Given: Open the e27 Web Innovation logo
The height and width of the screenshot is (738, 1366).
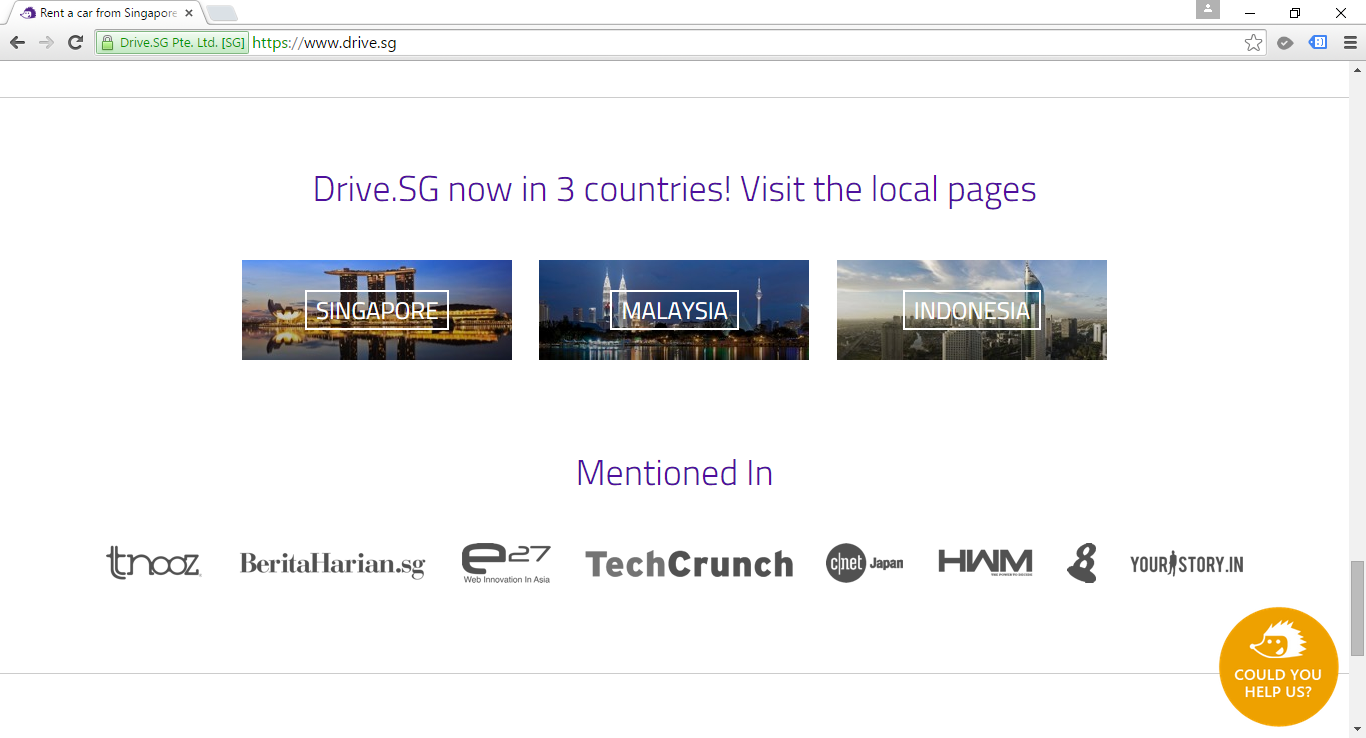Looking at the screenshot, I should click(x=506, y=563).
